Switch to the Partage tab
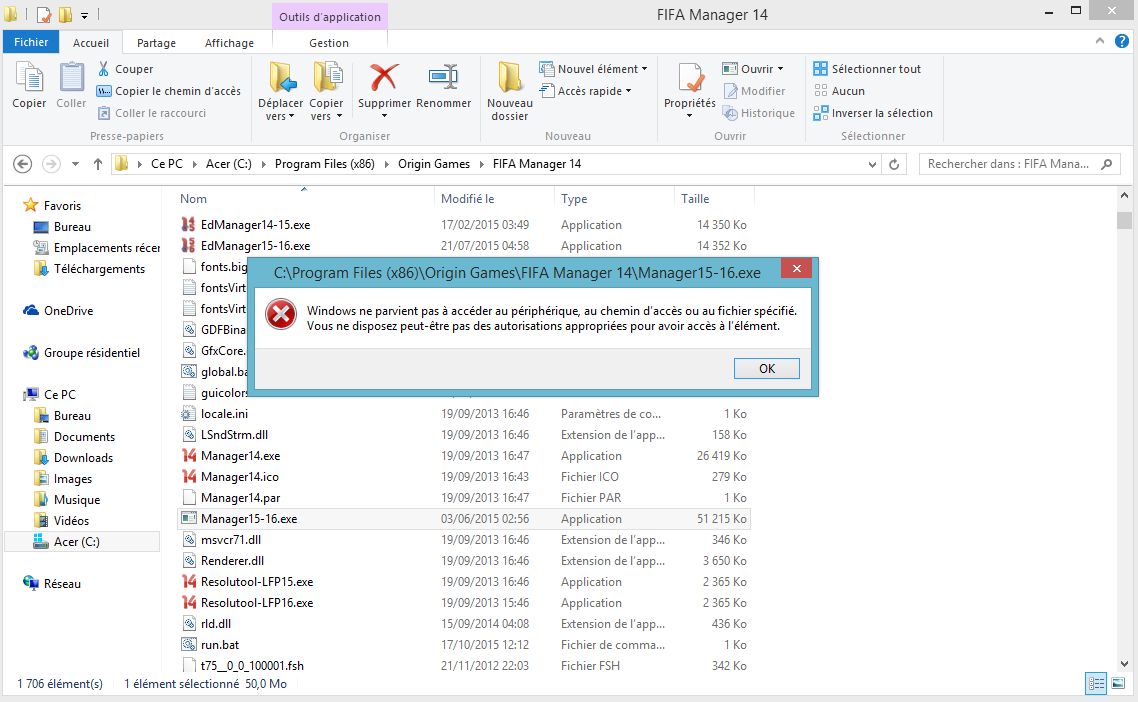Screen dimensions: 1138x702 pyautogui.click(x=156, y=43)
